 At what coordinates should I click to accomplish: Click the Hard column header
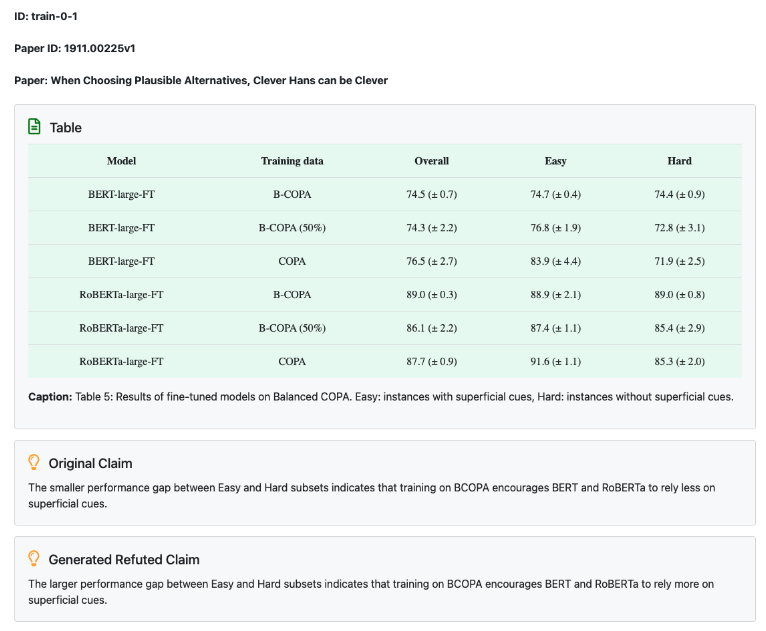point(679,161)
